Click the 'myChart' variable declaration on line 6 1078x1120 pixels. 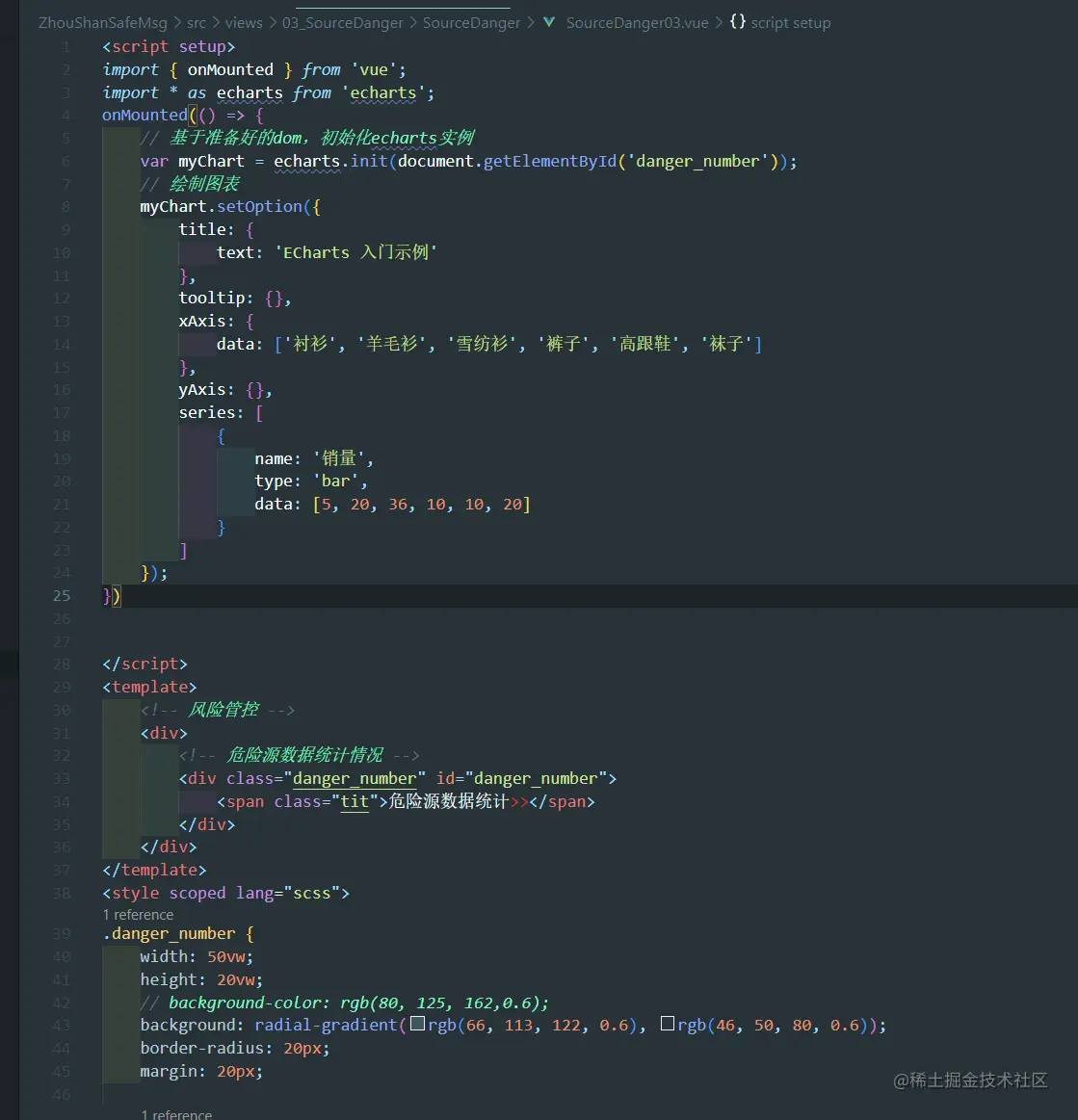click(211, 162)
